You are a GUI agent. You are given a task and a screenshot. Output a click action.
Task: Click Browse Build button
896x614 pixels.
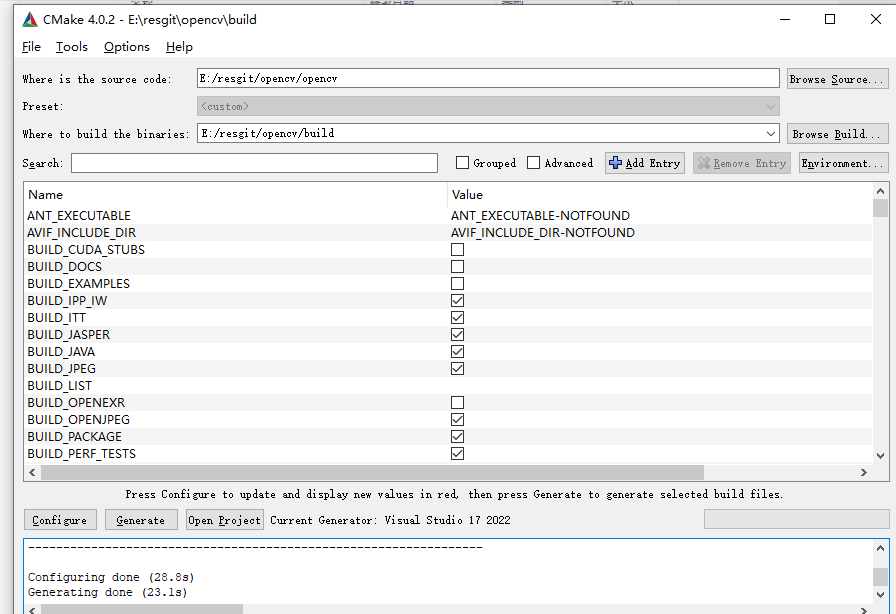click(837, 134)
